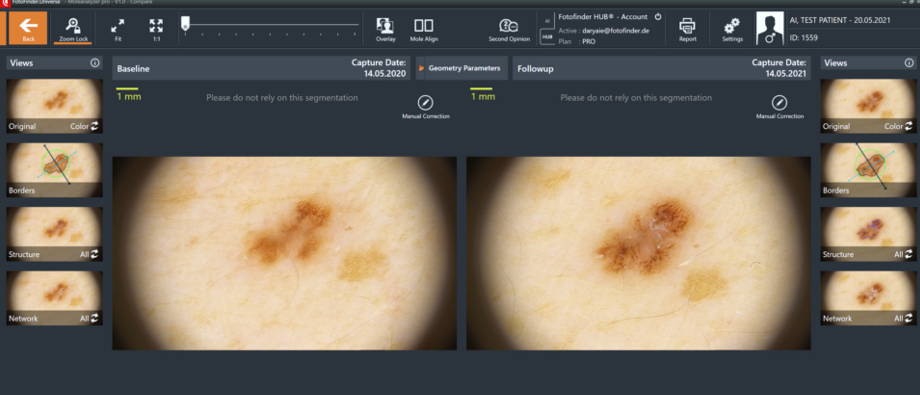Screen dimensions: 920x395
Task: Click the Followup capture date 14.05.2021
Action: [x=785, y=75]
